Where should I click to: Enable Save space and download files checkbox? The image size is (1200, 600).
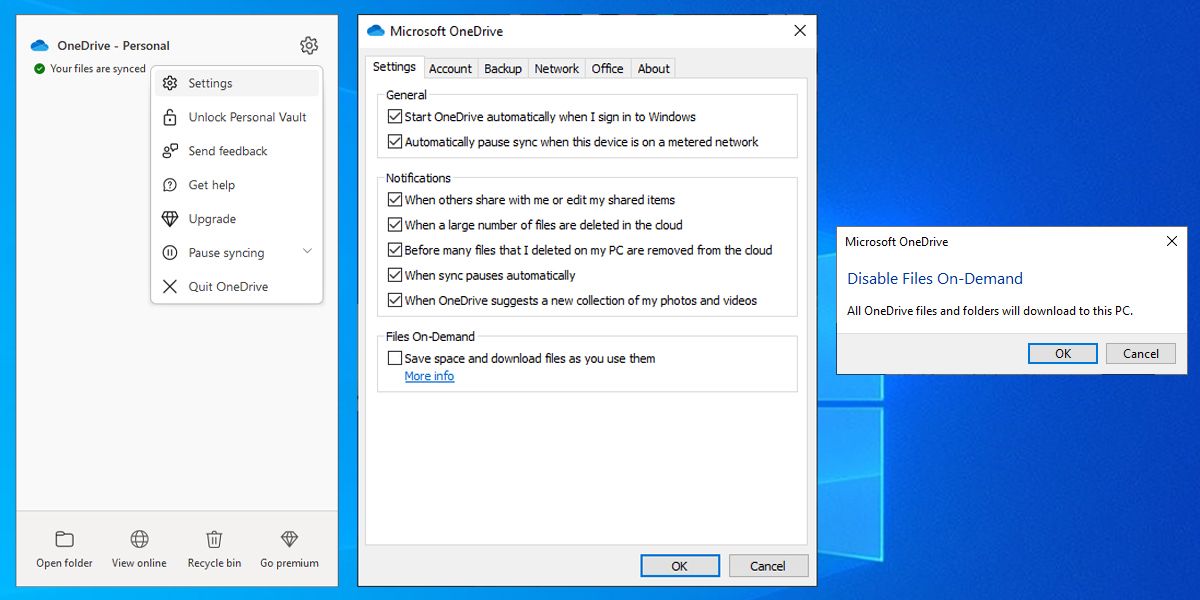click(395, 358)
